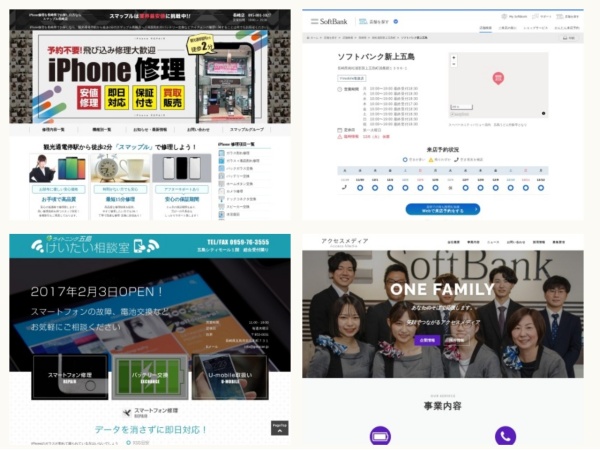This screenshot has height=450, width=600.
Task: Click the 'ソフトバンク新上五島' store heading
Action: click(x=376, y=57)
